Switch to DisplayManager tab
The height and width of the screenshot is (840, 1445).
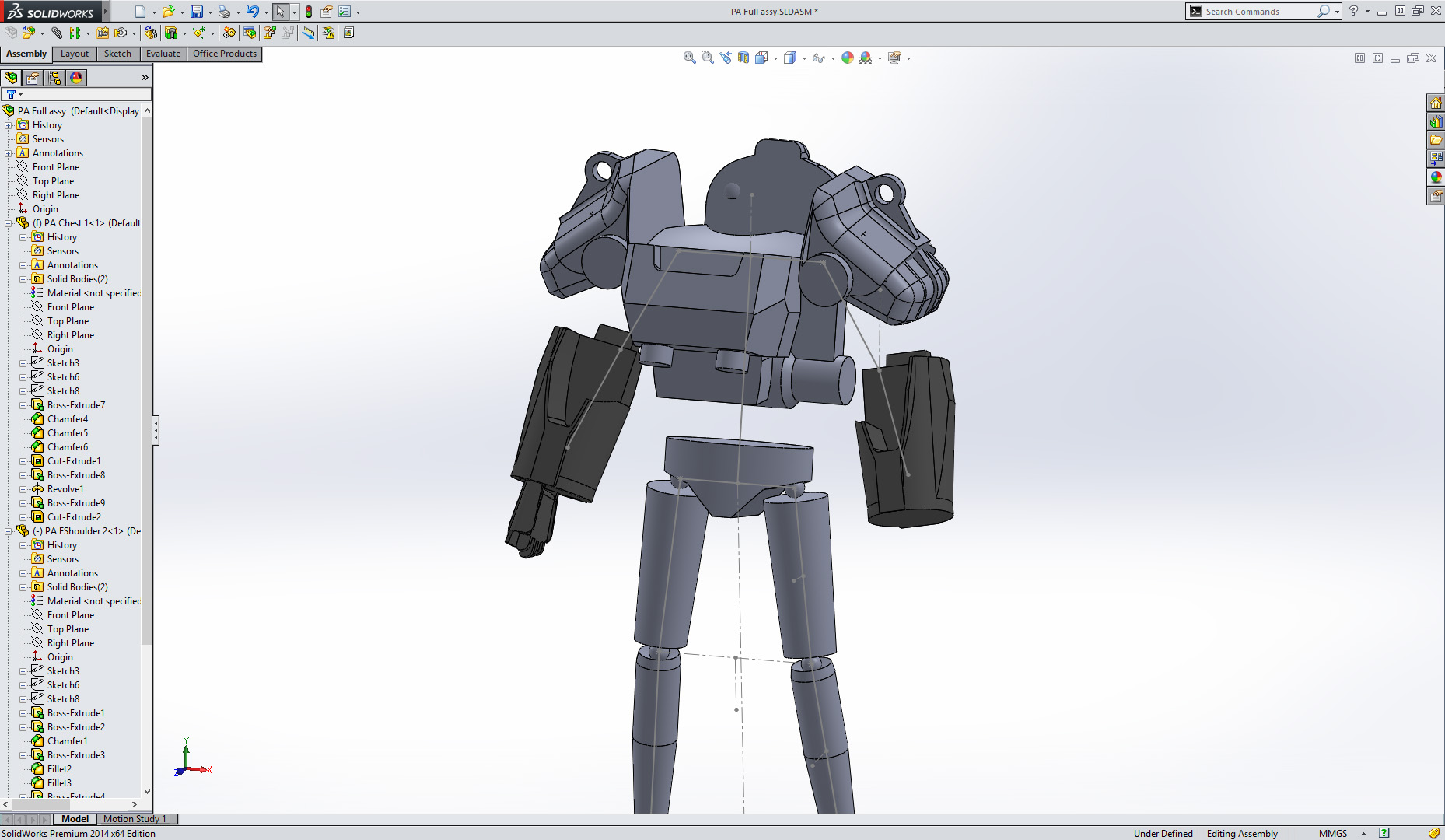tap(76, 78)
